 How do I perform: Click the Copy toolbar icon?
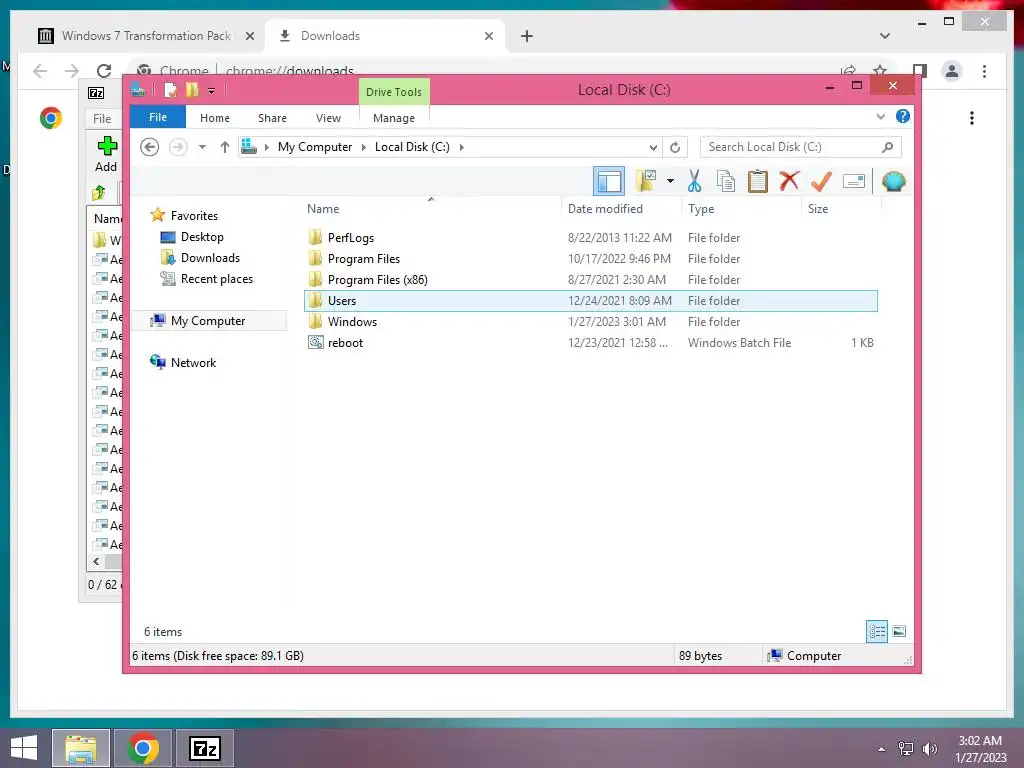[726, 182]
